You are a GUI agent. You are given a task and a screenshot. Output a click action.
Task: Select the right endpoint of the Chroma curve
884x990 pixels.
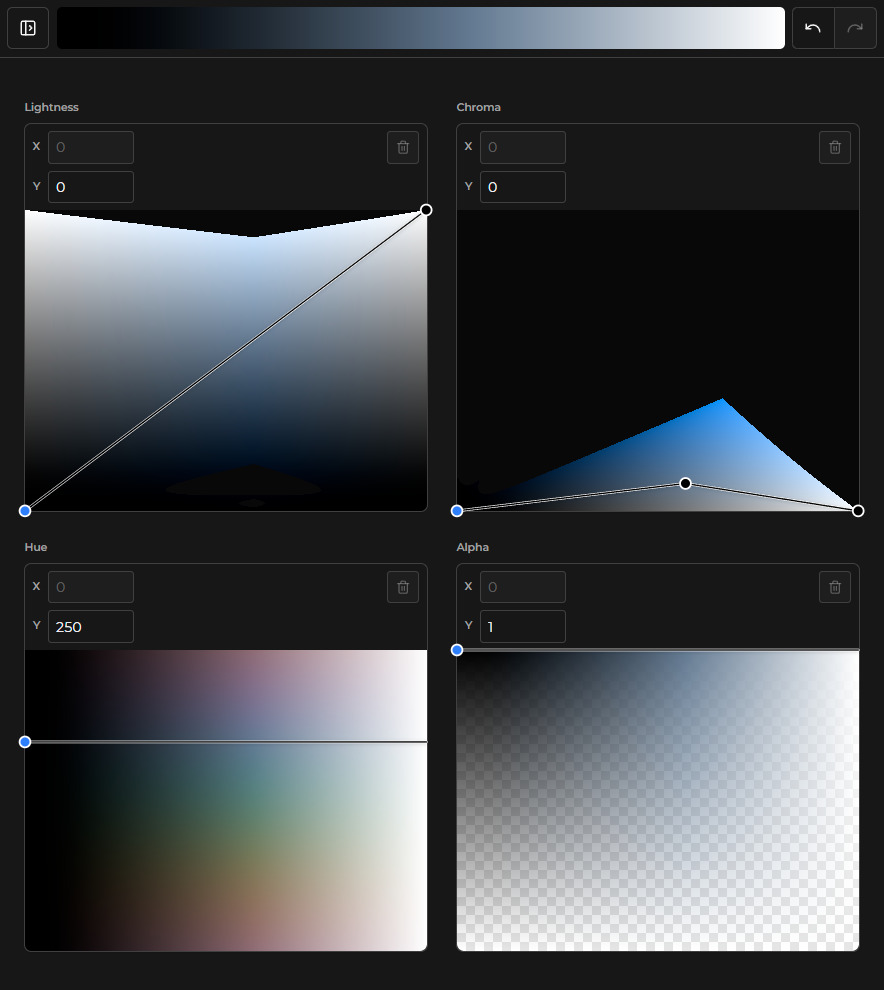click(857, 510)
